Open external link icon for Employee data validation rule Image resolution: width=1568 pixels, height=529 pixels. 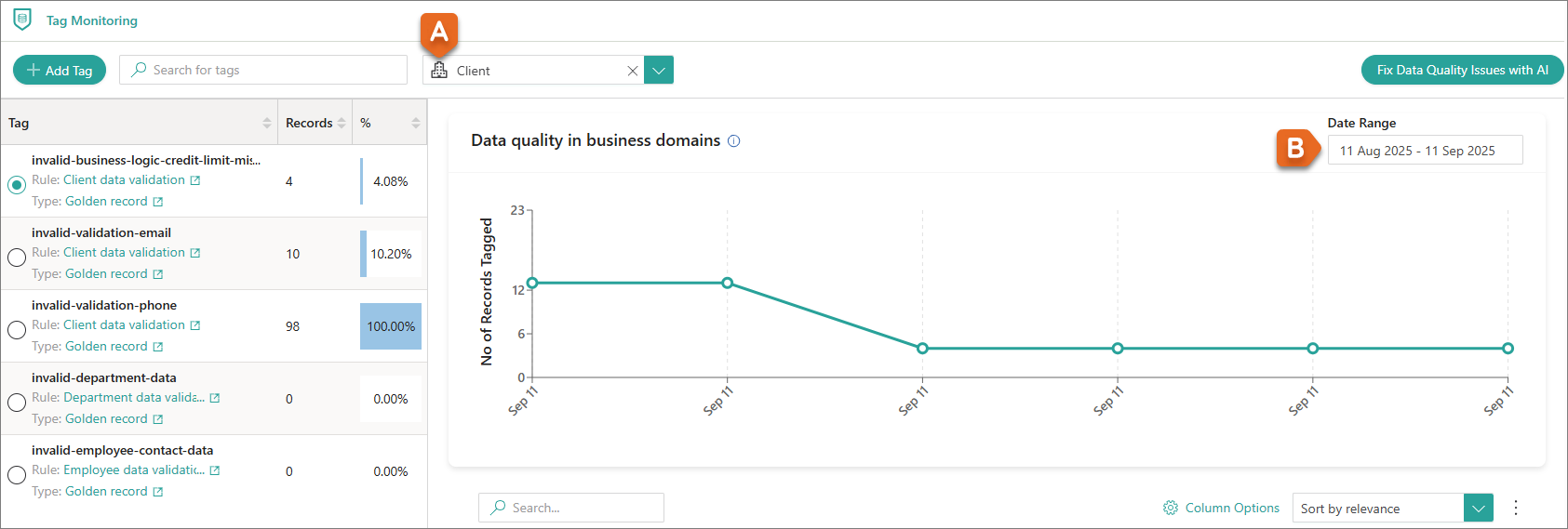click(215, 470)
